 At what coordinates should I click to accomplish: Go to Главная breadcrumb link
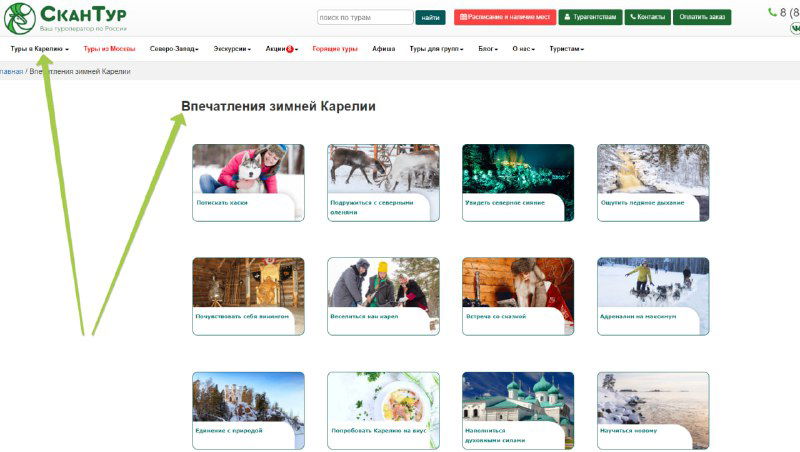[x=11, y=71]
